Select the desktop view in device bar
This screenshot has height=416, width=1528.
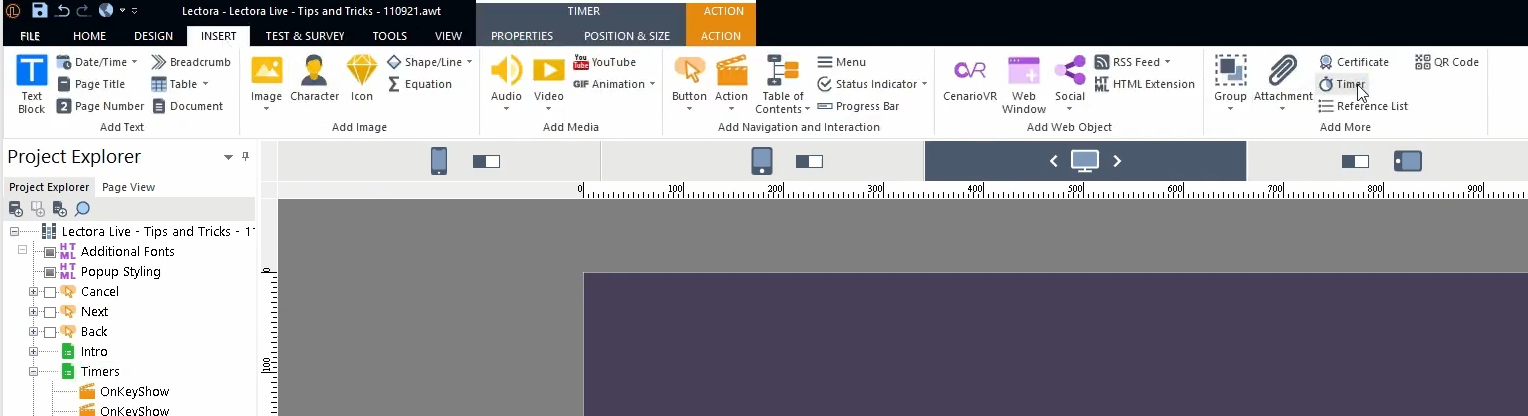[x=1085, y=161]
